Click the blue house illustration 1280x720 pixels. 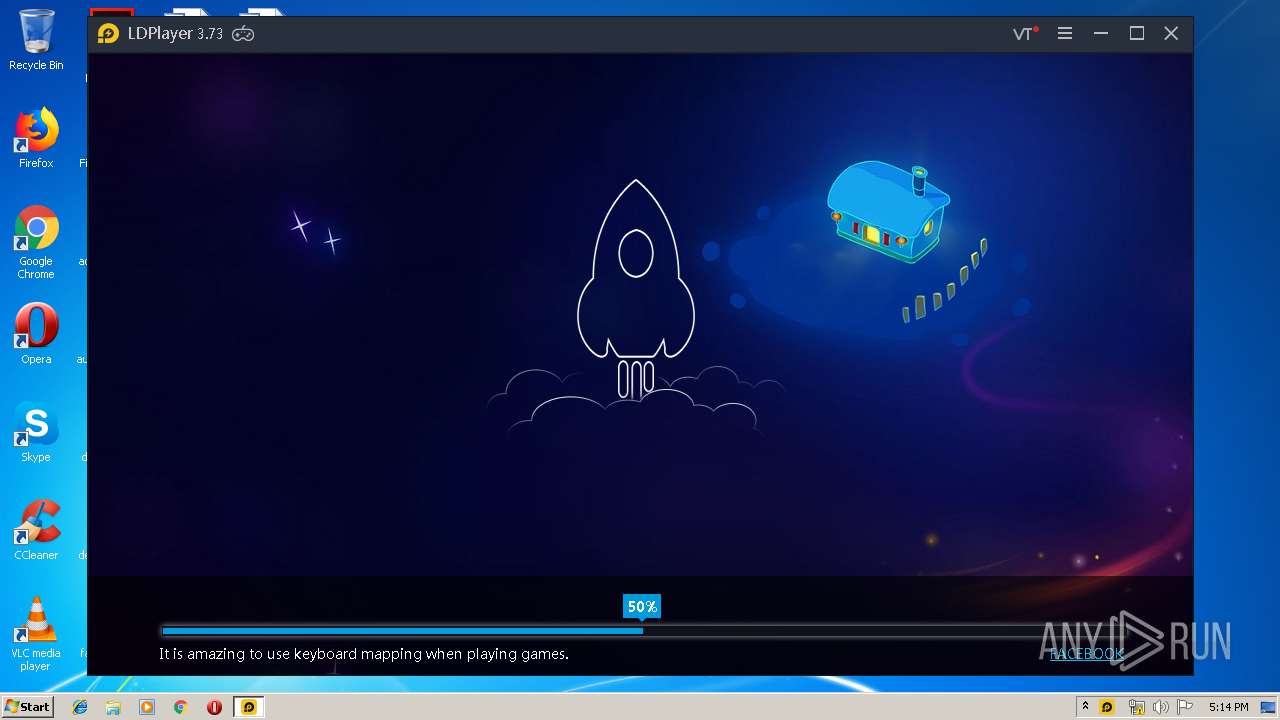pos(887,213)
